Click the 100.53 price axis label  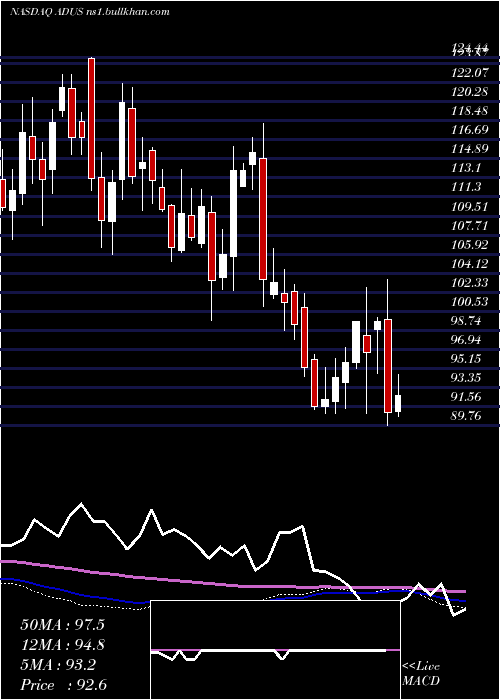tap(471, 302)
